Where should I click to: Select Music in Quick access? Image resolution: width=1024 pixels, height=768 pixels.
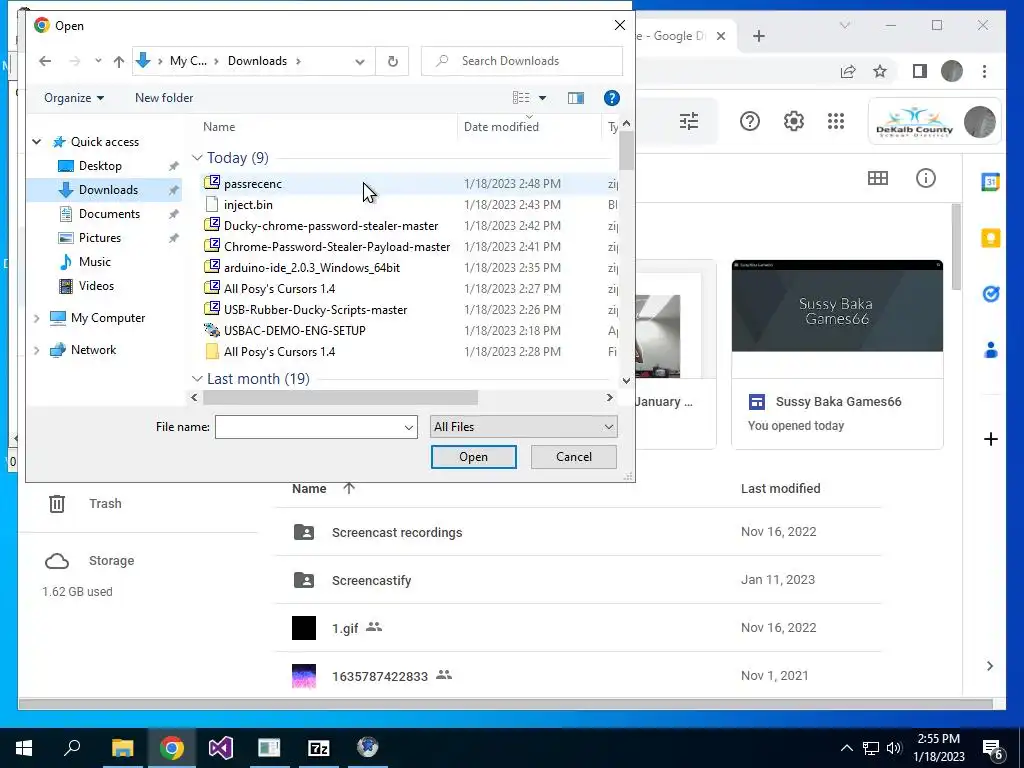point(95,262)
